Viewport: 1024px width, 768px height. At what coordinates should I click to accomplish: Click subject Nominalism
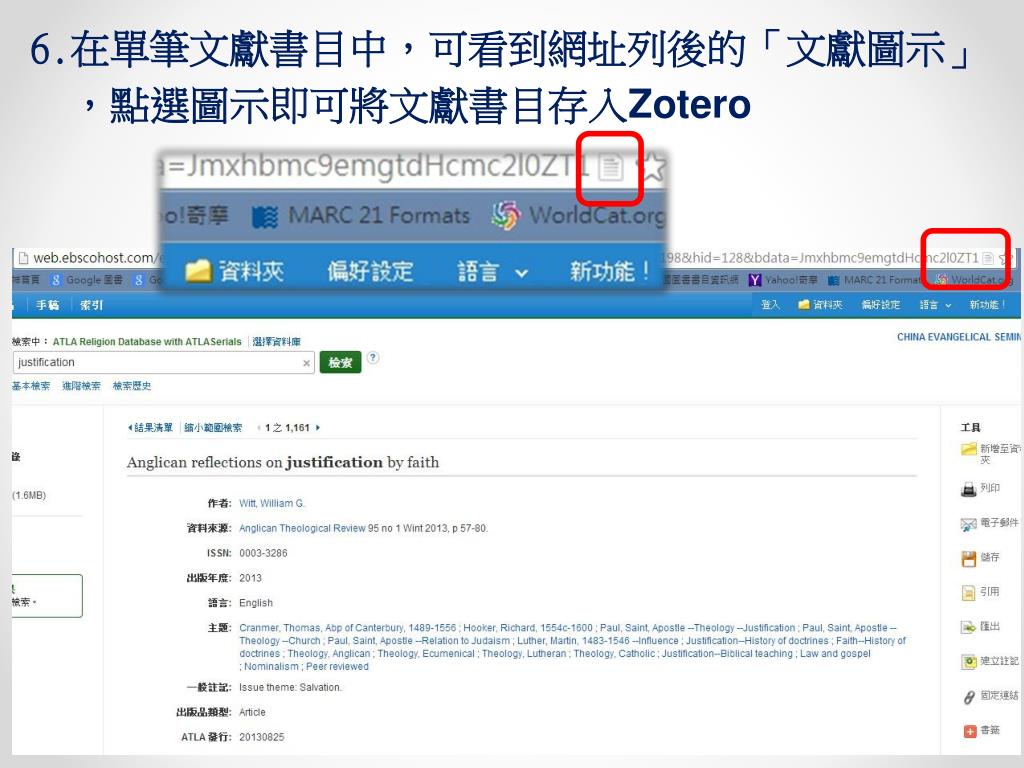(271, 667)
